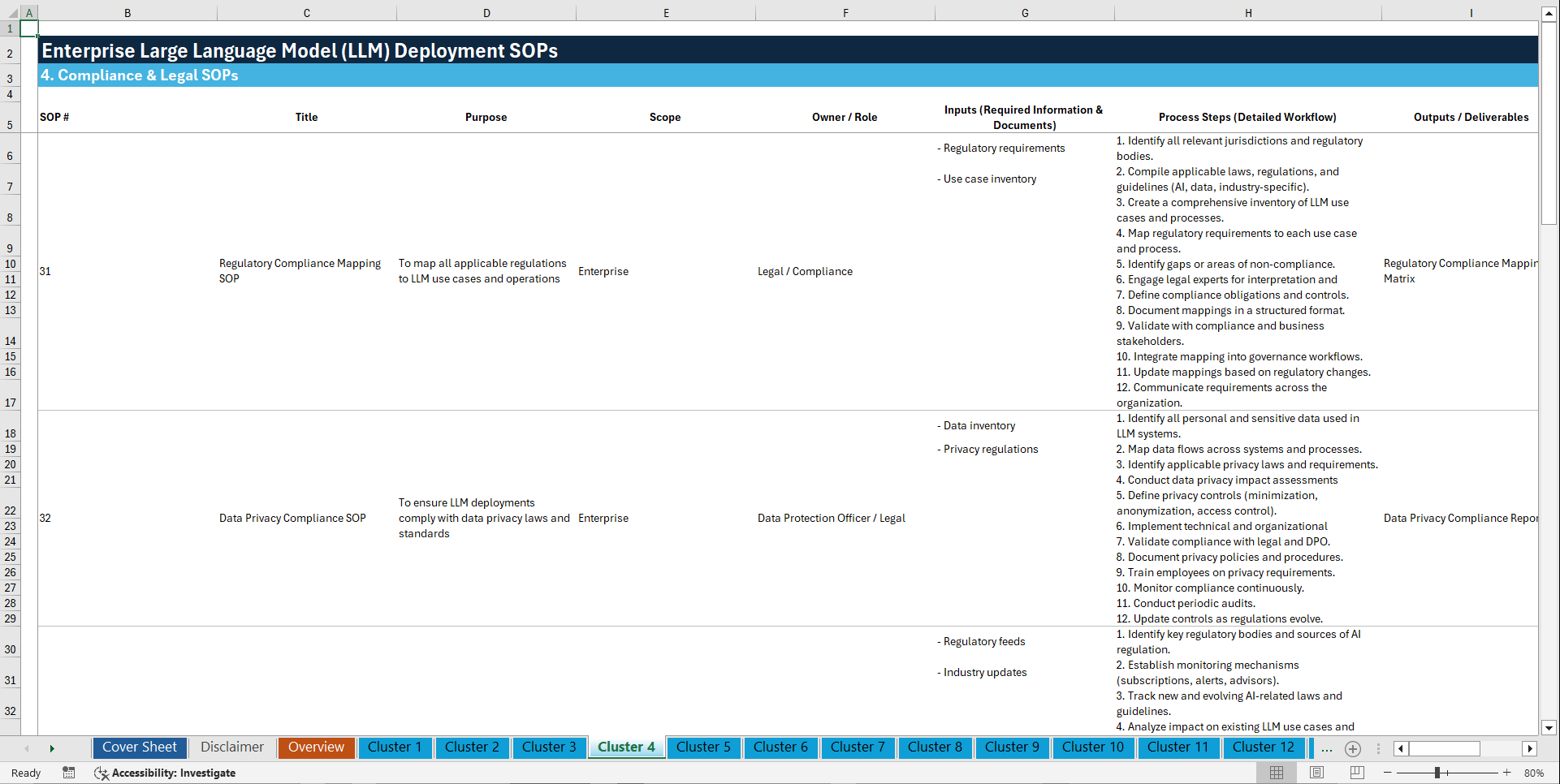Select the Disclaimer sheet tab

coord(231,747)
